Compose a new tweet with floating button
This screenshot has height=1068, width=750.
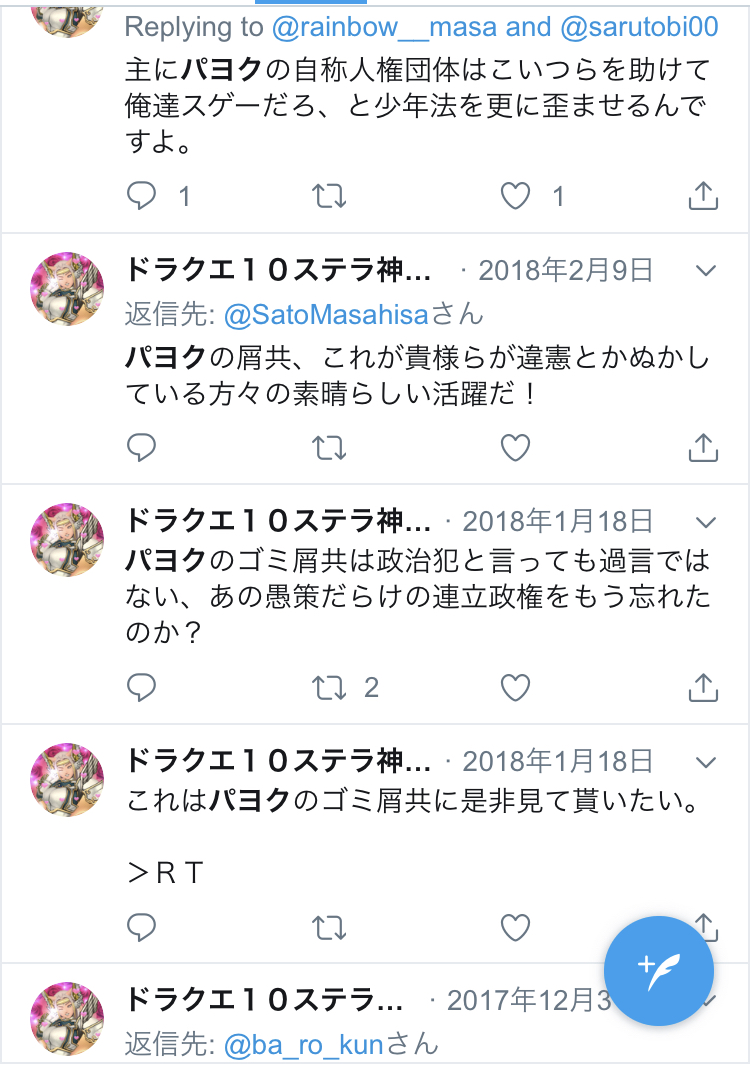pos(659,971)
